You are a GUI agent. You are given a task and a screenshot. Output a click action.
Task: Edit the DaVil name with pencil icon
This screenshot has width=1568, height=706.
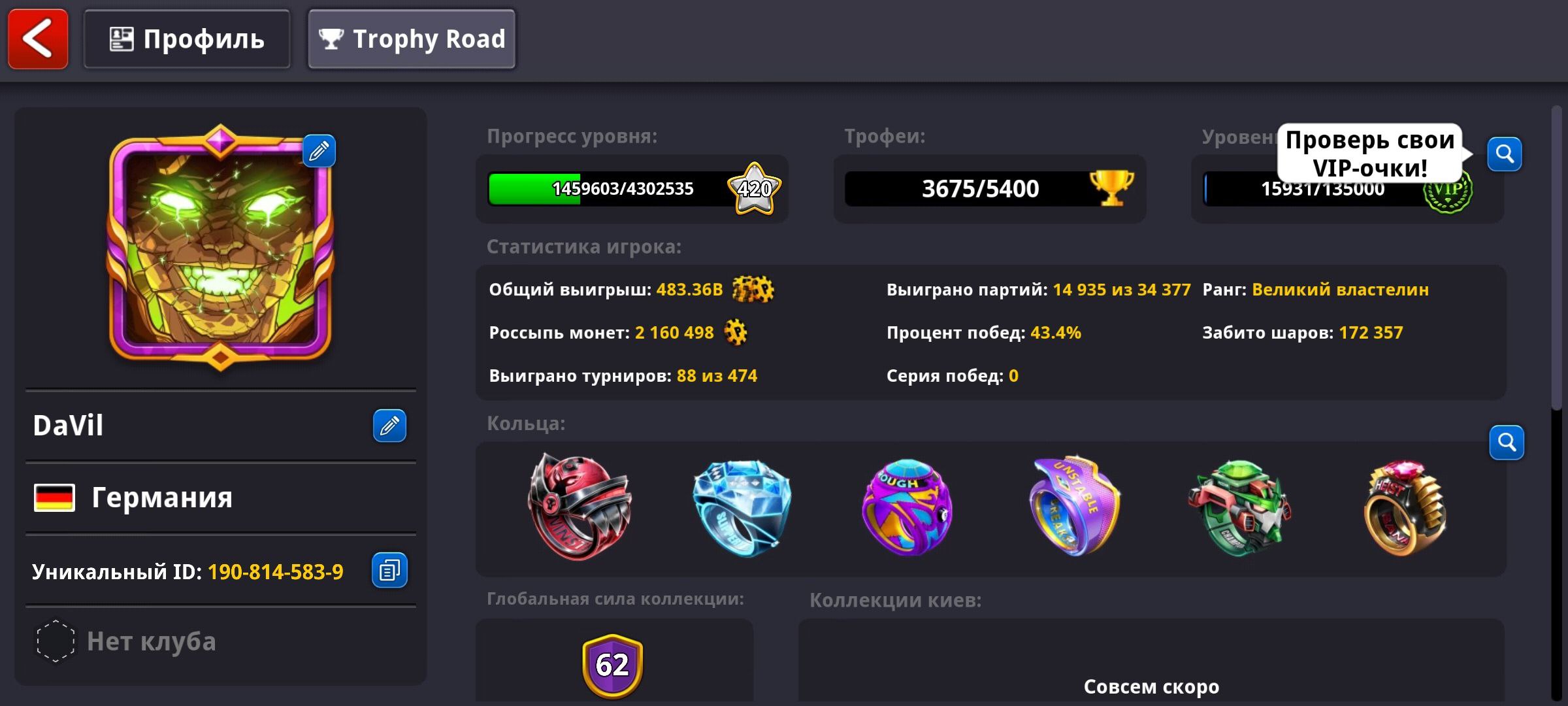tap(389, 426)
